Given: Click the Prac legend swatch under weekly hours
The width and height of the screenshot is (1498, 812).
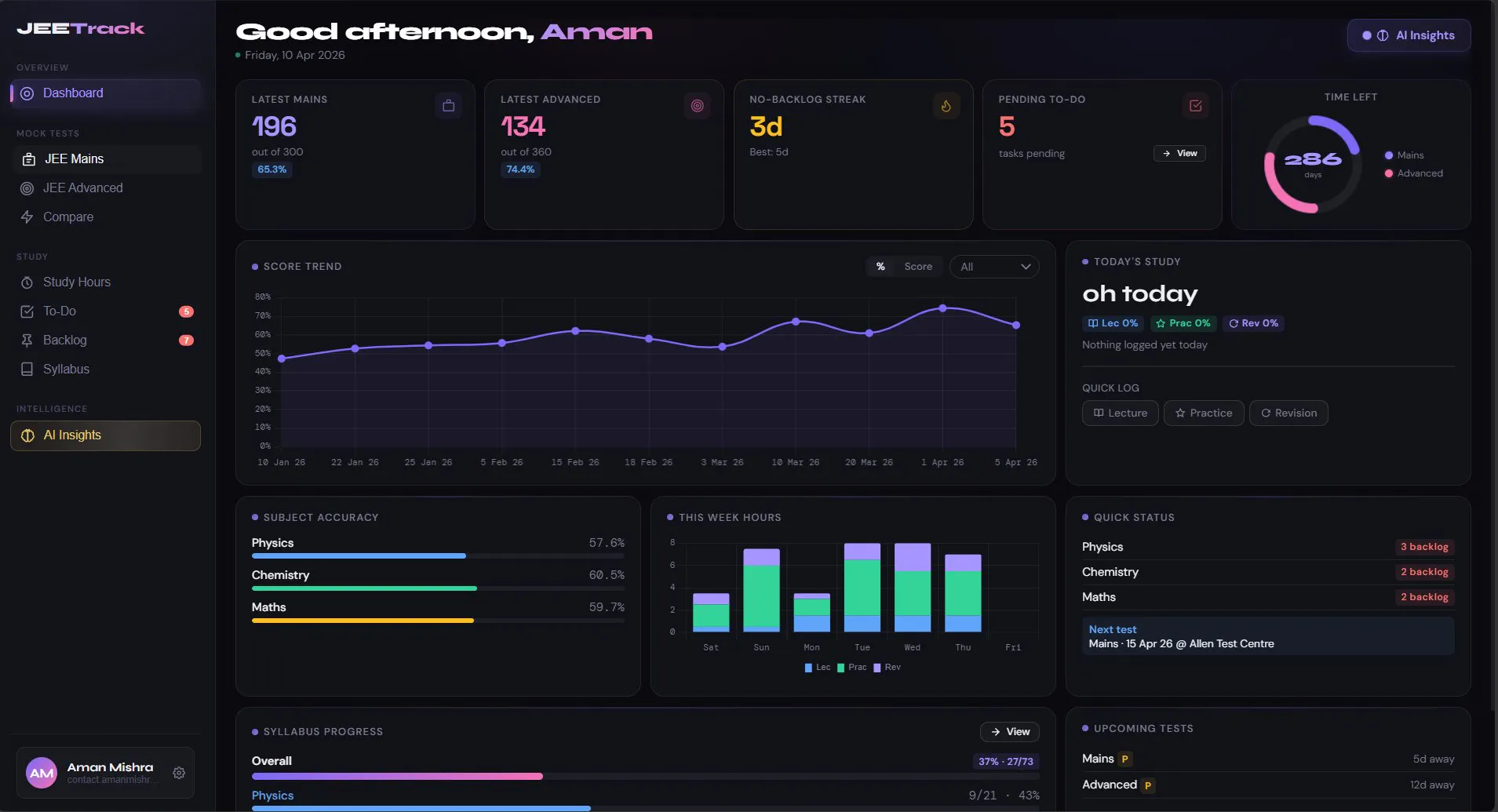Looking at the screenshot, I should (841, 668).
